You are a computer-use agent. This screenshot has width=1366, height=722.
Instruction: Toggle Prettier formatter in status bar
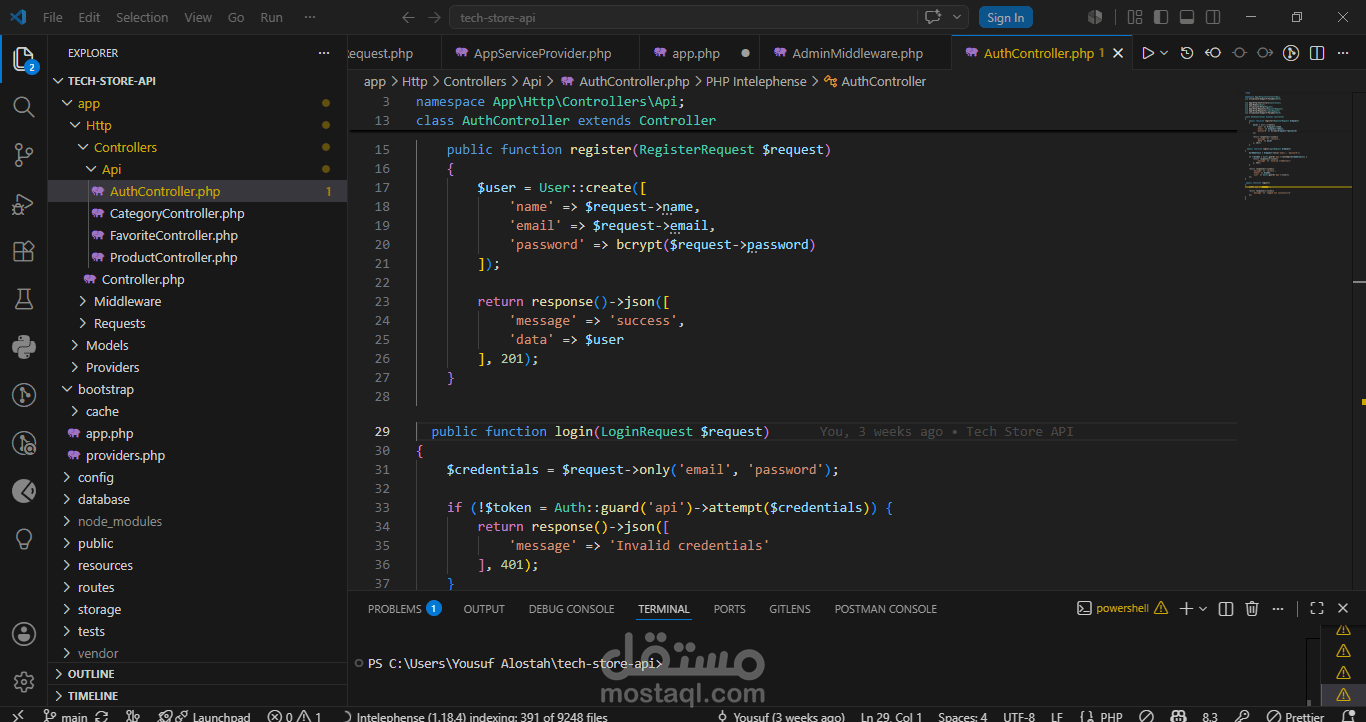point(1295,716)
